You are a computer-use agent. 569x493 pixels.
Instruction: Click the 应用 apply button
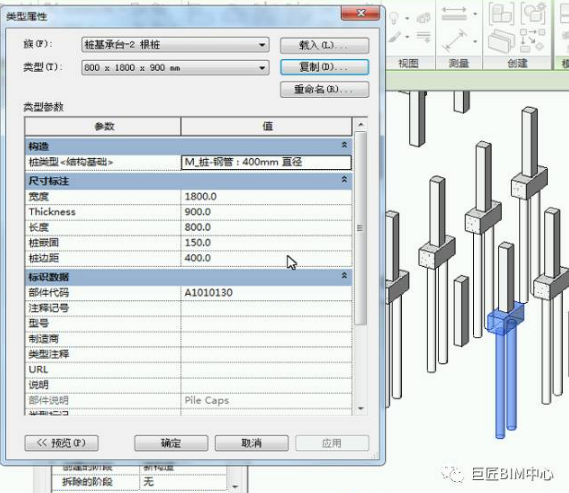[332, 443]
